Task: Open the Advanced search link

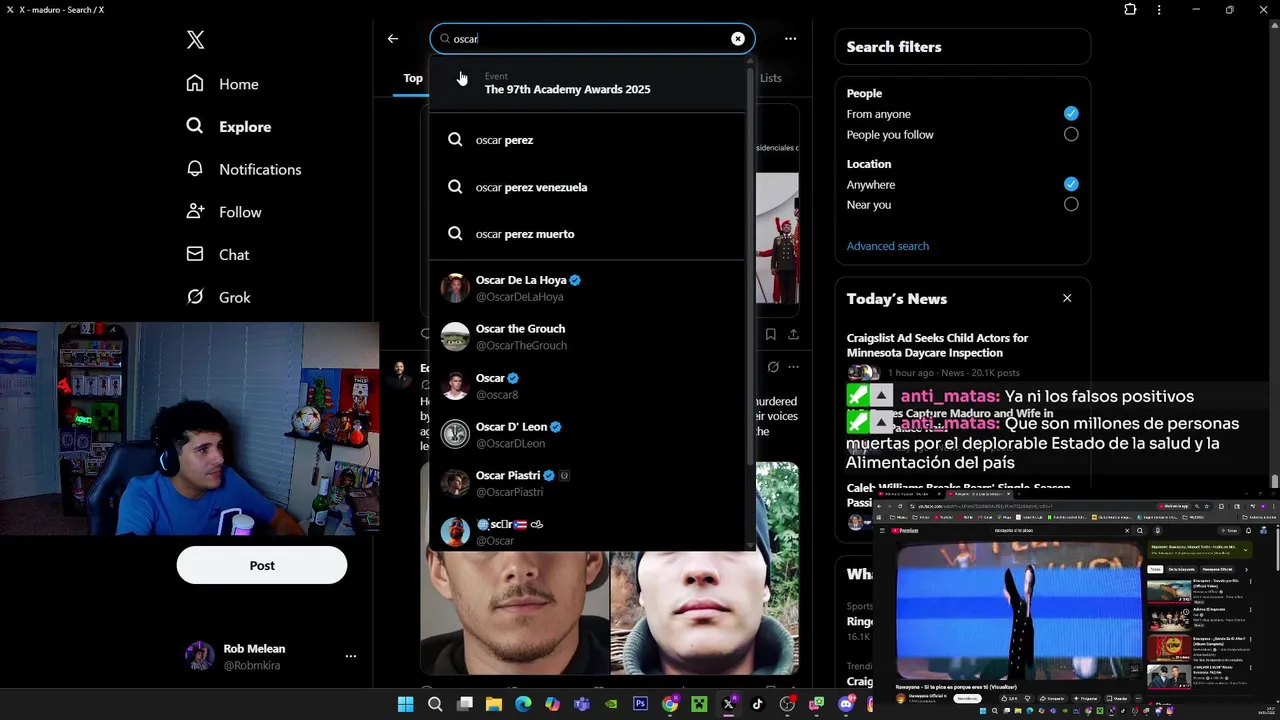Action: (888, 246)
